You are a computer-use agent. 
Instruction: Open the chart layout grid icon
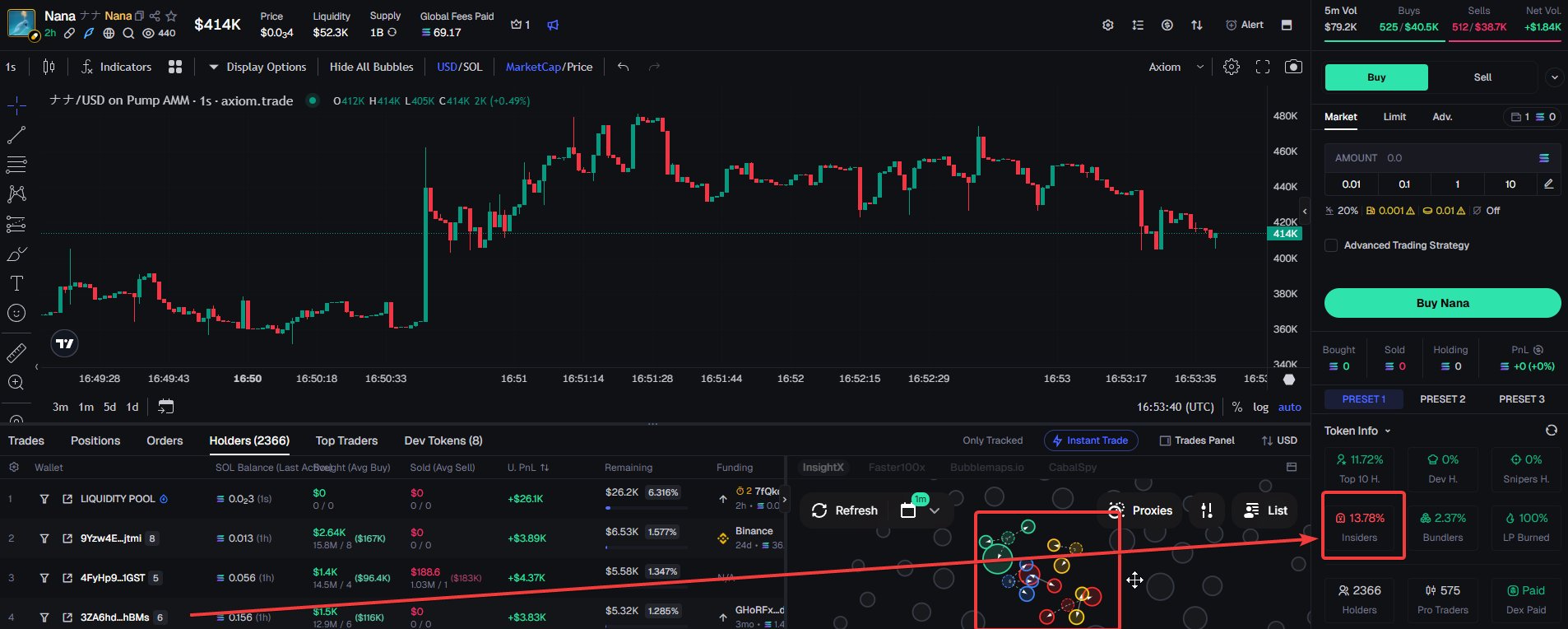coord(175,67)
